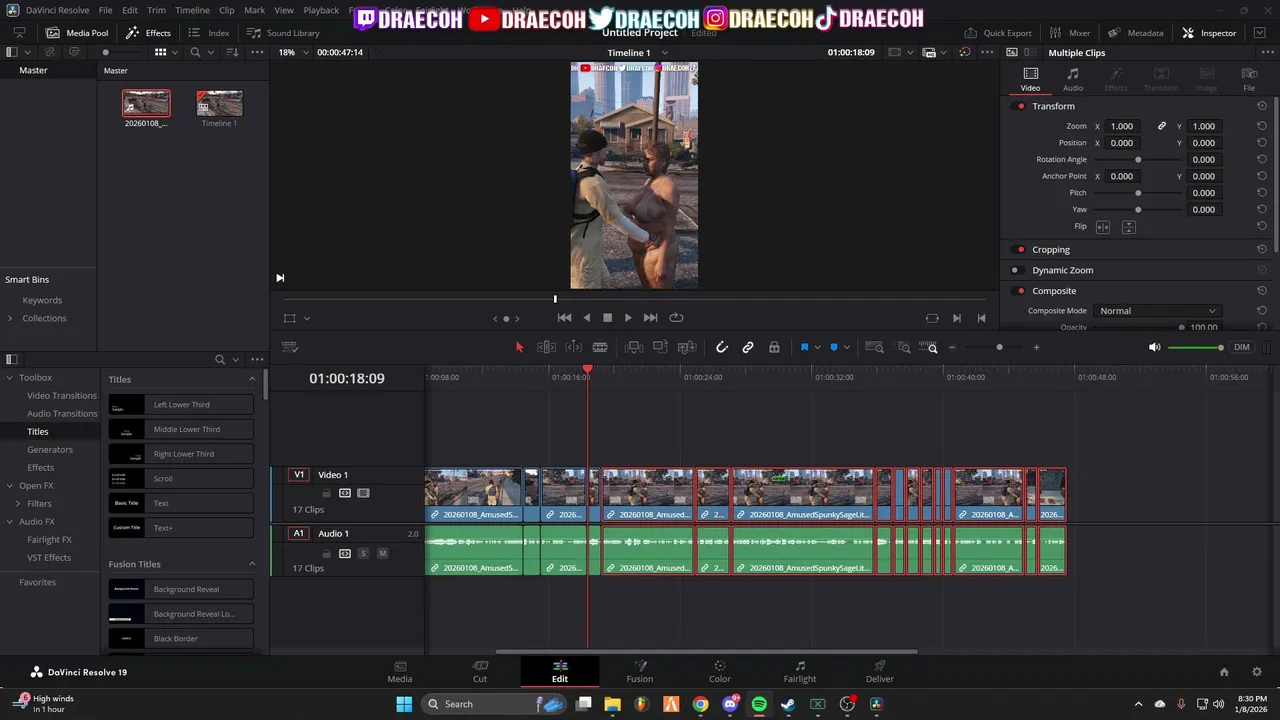Toggle Loop playback icon
This screenshot has height=720, width=1280.
[676, 318]
